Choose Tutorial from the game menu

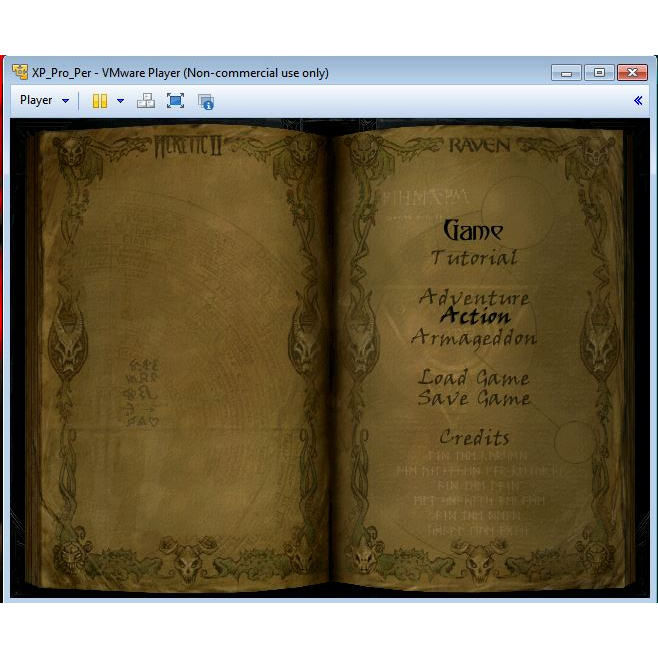[474, 258]
